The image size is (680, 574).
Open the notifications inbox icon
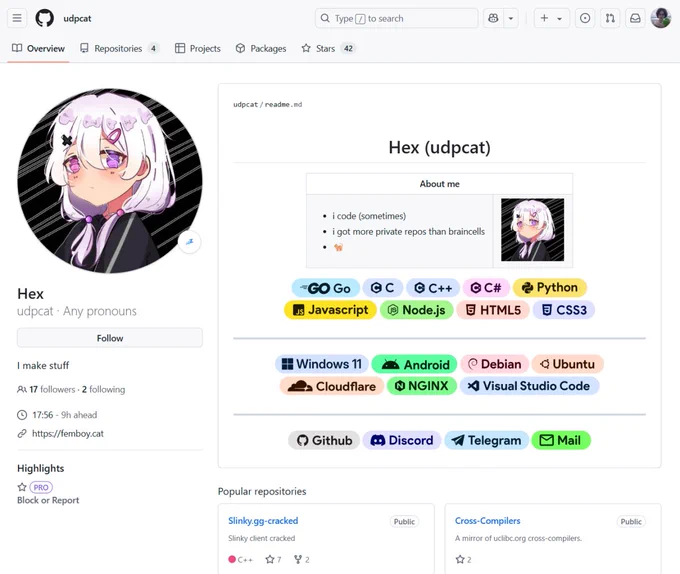click(635, 18)
